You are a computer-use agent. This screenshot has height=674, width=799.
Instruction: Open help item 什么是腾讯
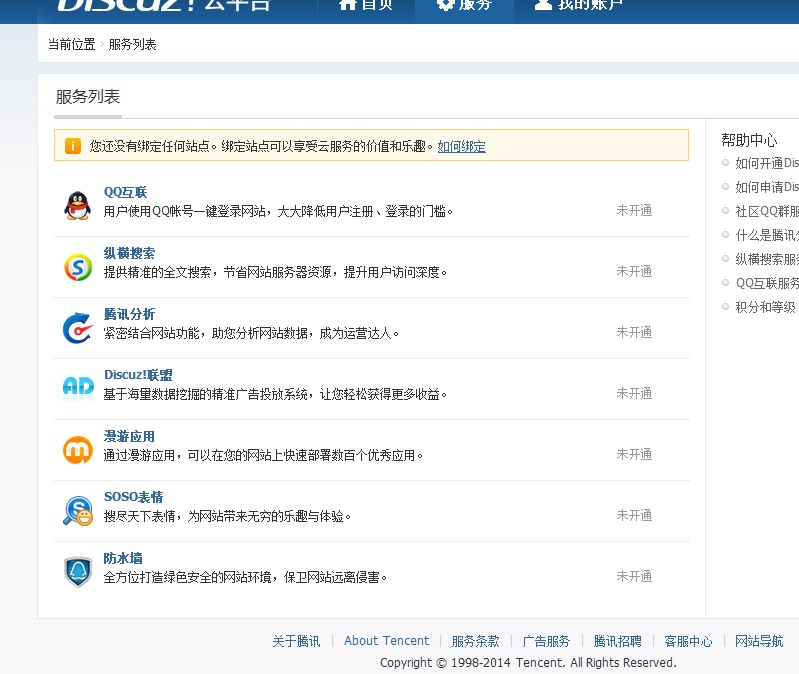click(x=767, y=235)
